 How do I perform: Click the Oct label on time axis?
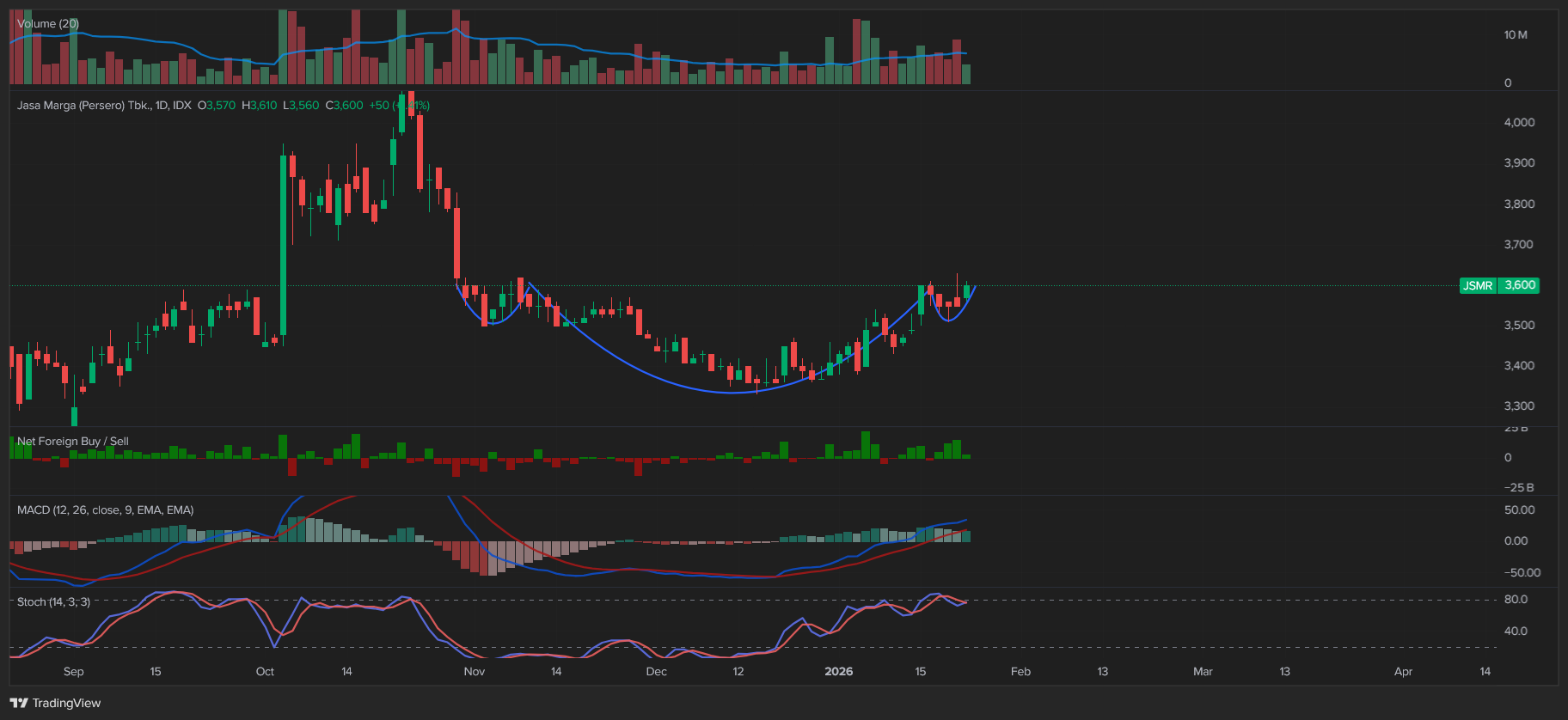coord(265,672)
